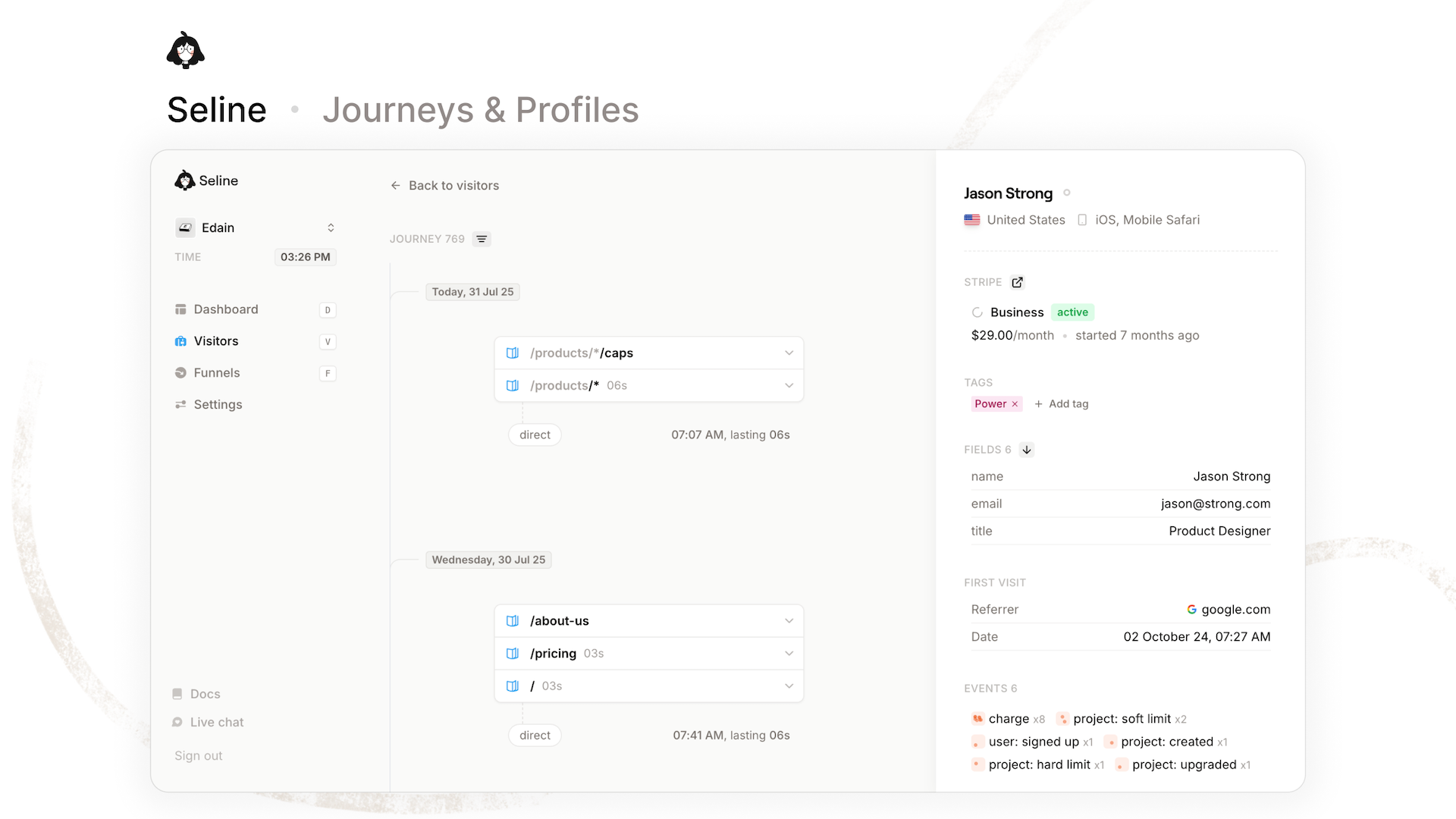
Task: Expand the root / page view
Action: pos(649,686)
